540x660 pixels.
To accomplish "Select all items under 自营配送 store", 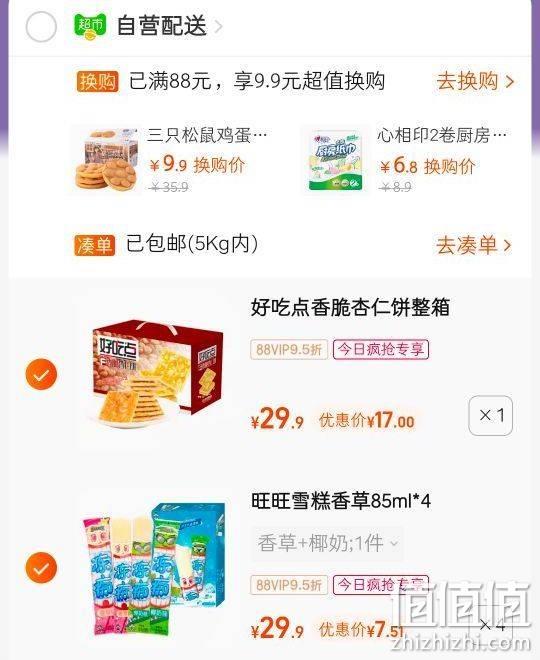I will pyautogui.click(x=41, y=27).
